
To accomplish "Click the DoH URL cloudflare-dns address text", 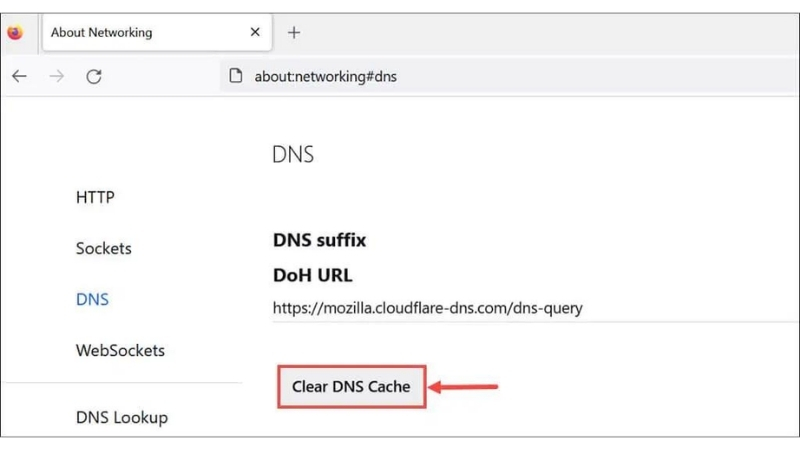I will pos(428,308).
